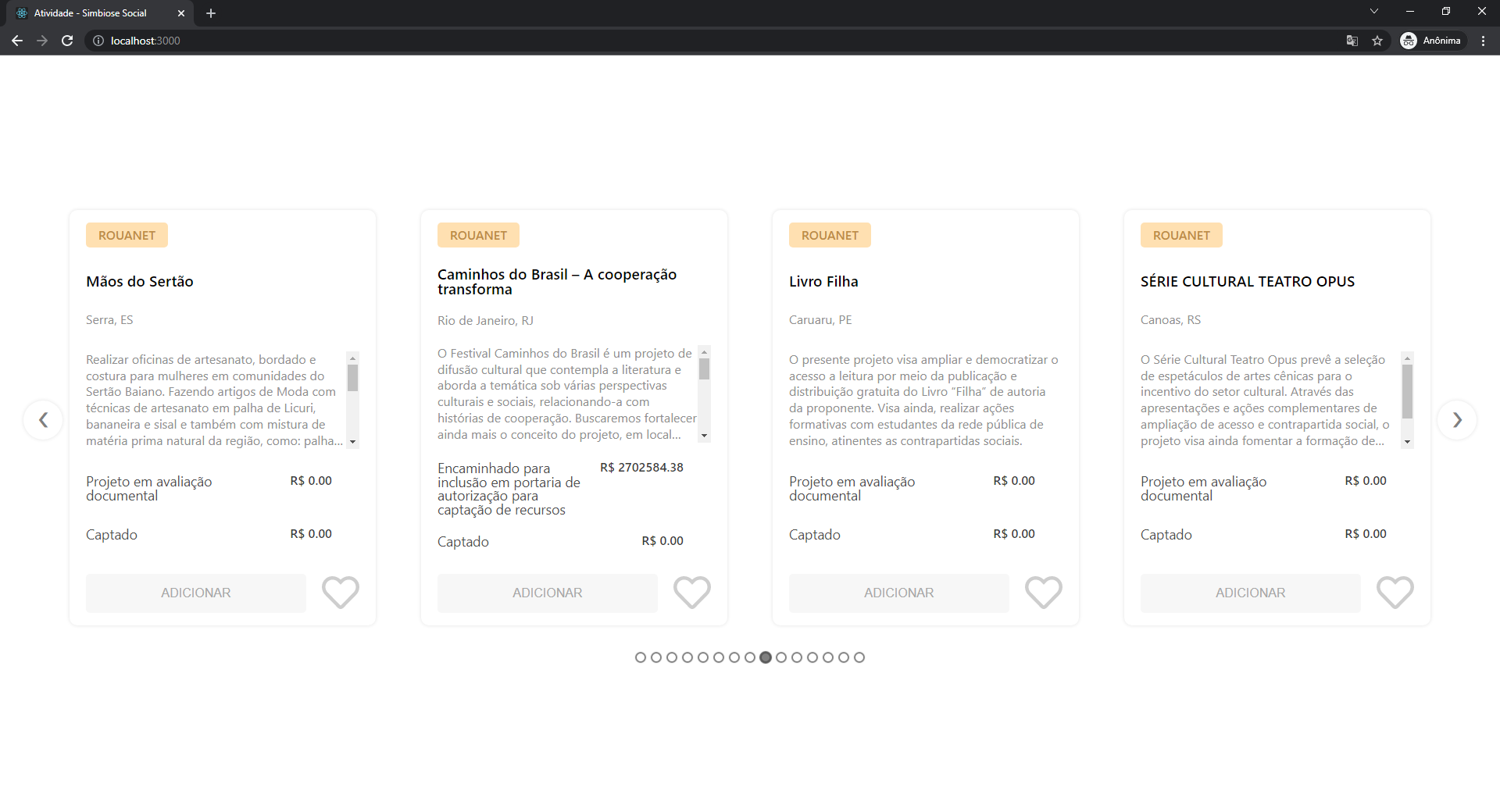The height and width of the screenshot is (812, 1500).
Task: Navigate to the next carousel slide
Action: coord(1456,420)
